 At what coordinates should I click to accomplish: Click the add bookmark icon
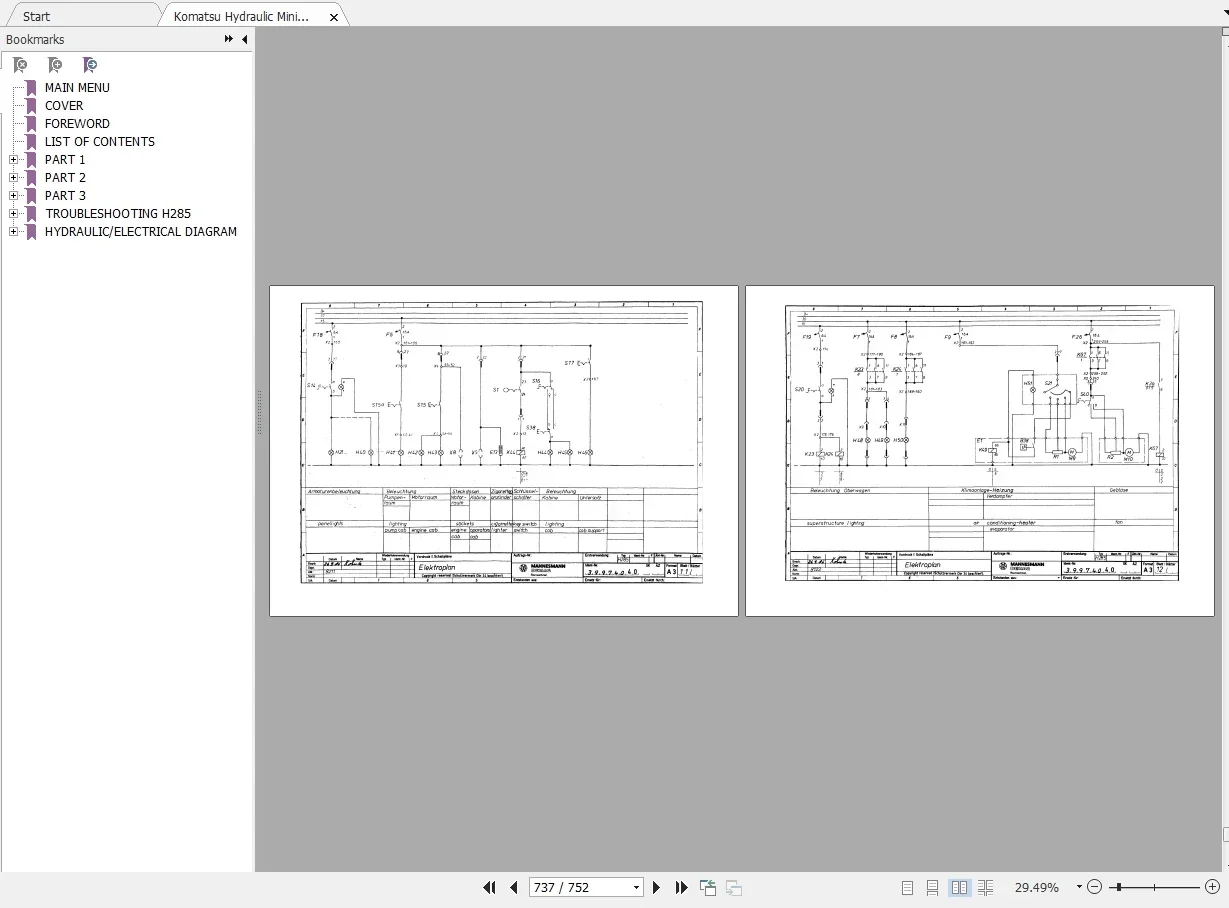[55, 65]
